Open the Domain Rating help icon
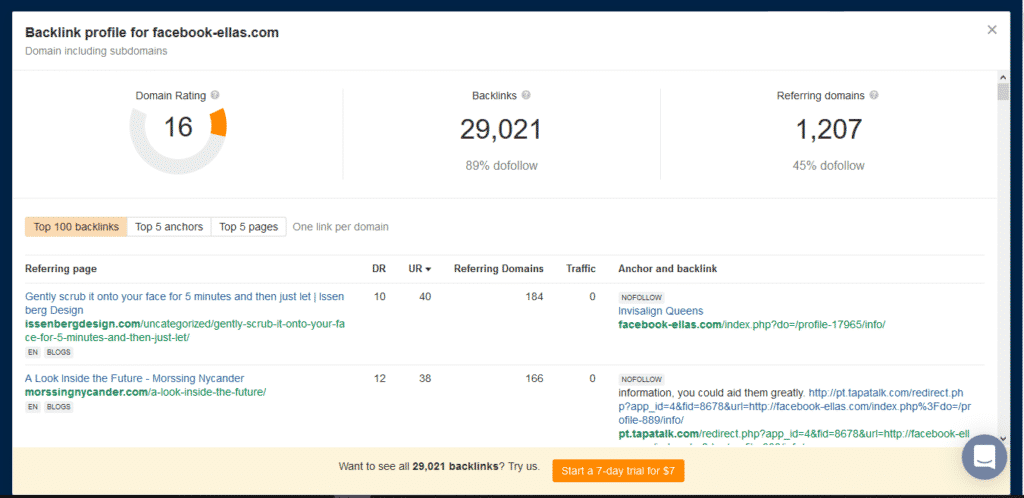 pyautogui.click(x=215, y=95)
